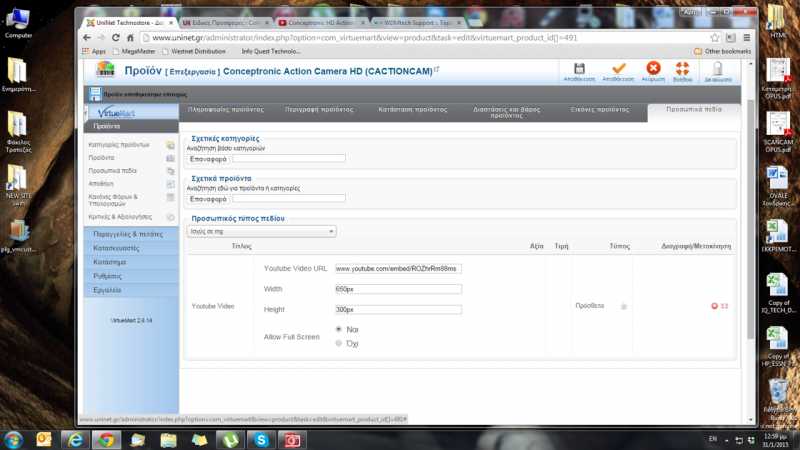Open Internet Explorer from taskbar
Screen dimensions: 800x450
(x=75, y=440)
